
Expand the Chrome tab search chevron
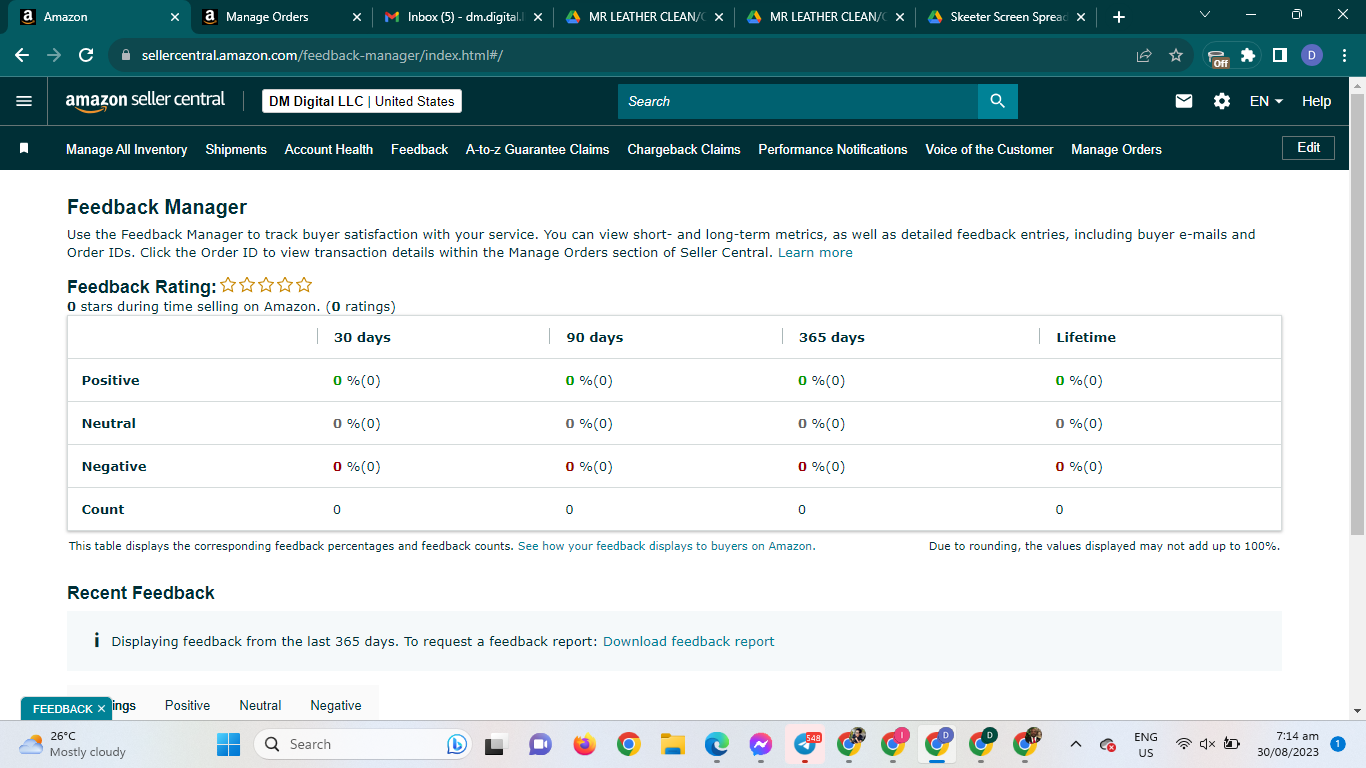1204,15
